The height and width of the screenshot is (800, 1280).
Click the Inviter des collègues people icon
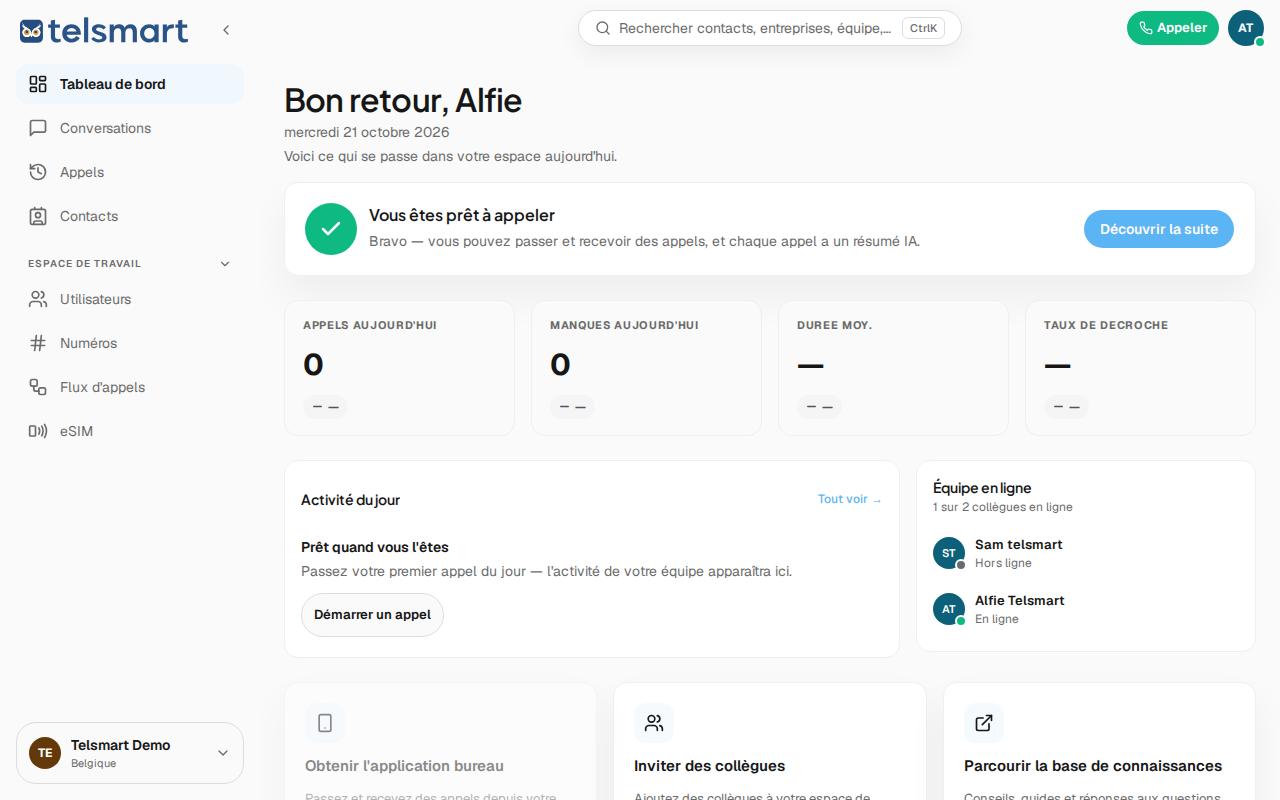click(654, 723)
